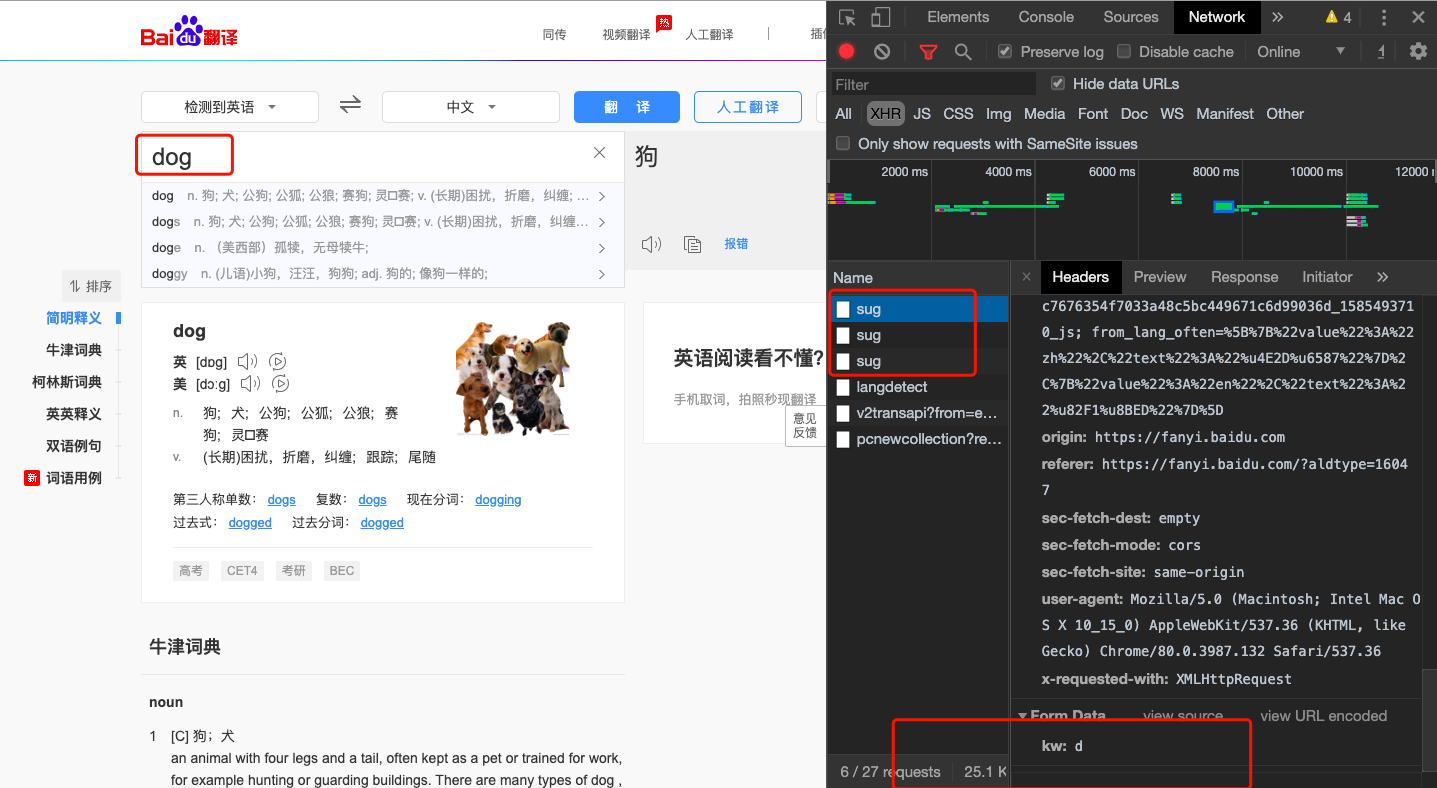Copy the translation result using copy icon

(x=693, y=243)
